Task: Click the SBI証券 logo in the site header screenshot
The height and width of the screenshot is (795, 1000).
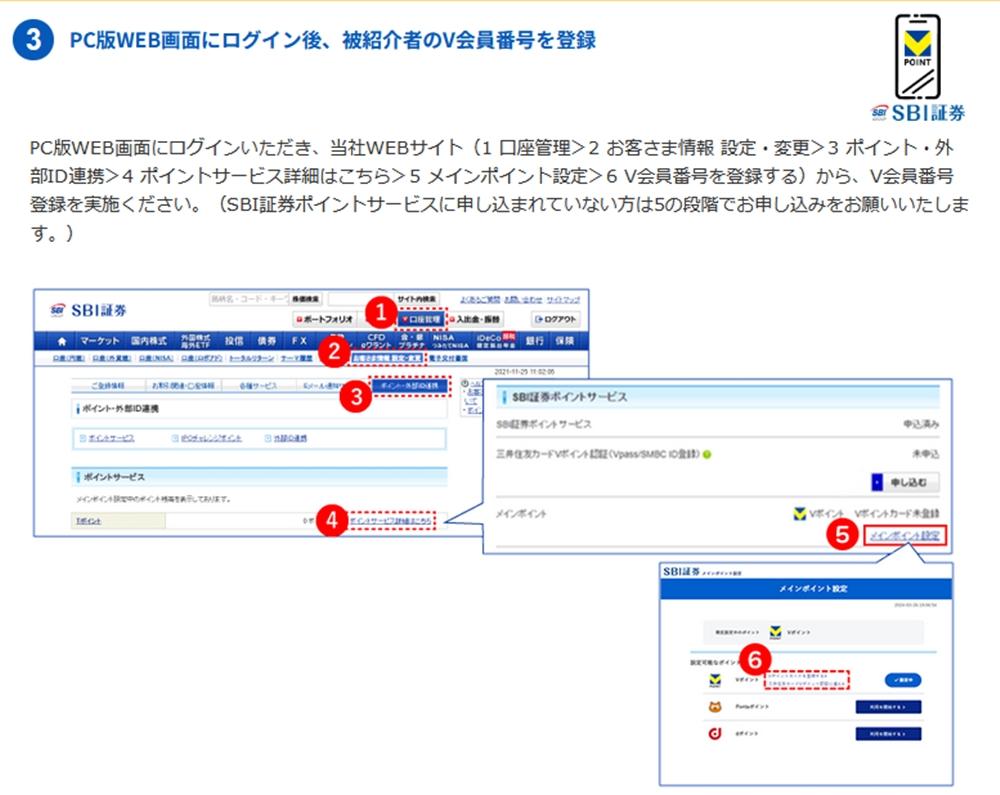Action: (89, 310)
